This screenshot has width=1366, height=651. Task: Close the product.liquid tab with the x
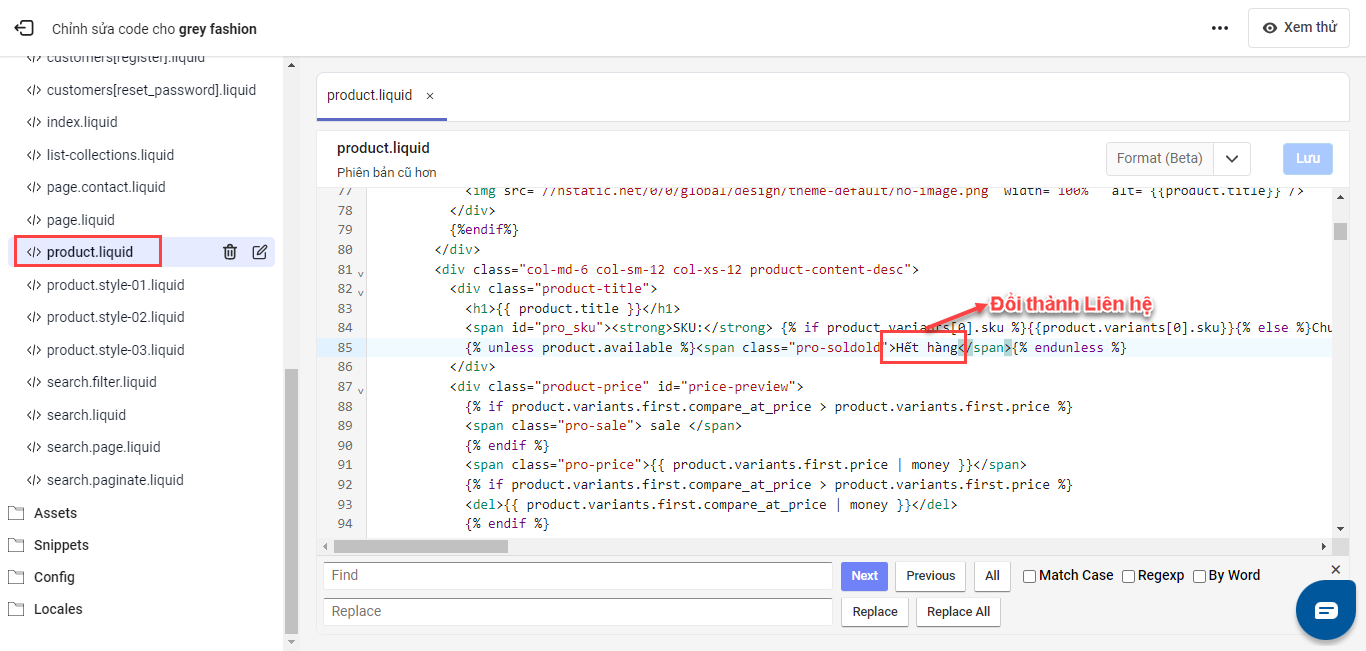pos(430,96)
